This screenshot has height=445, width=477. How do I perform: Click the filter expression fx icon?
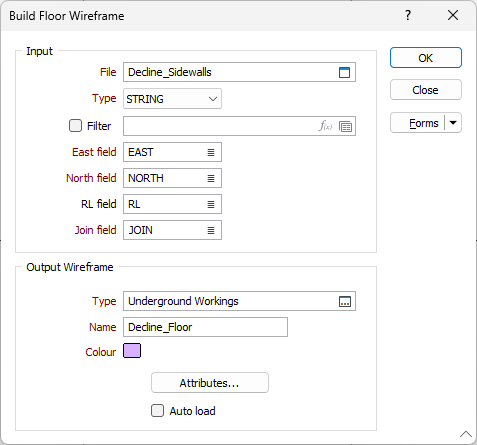pos(325,126)
